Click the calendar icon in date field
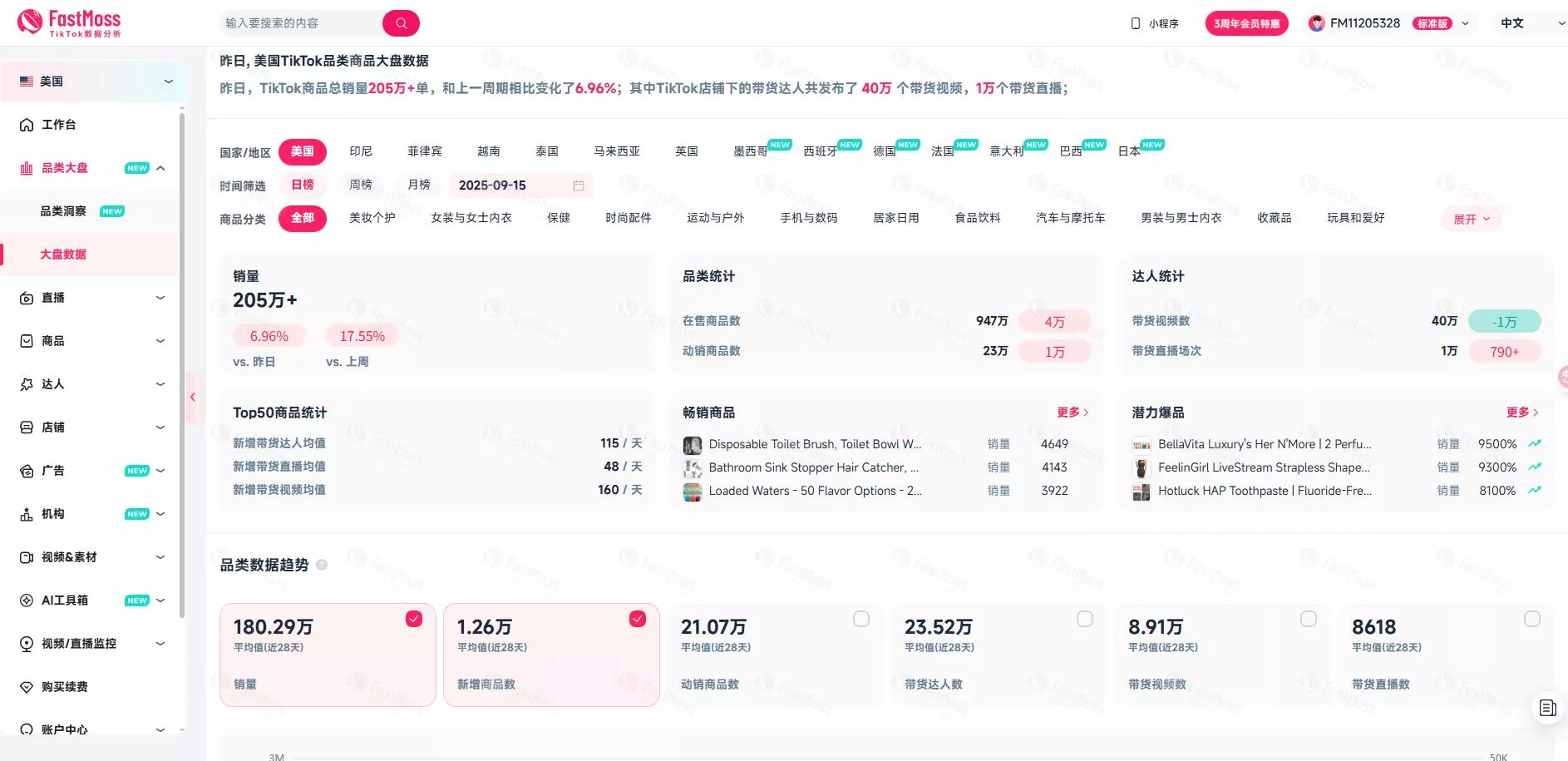 pos(579,185)
